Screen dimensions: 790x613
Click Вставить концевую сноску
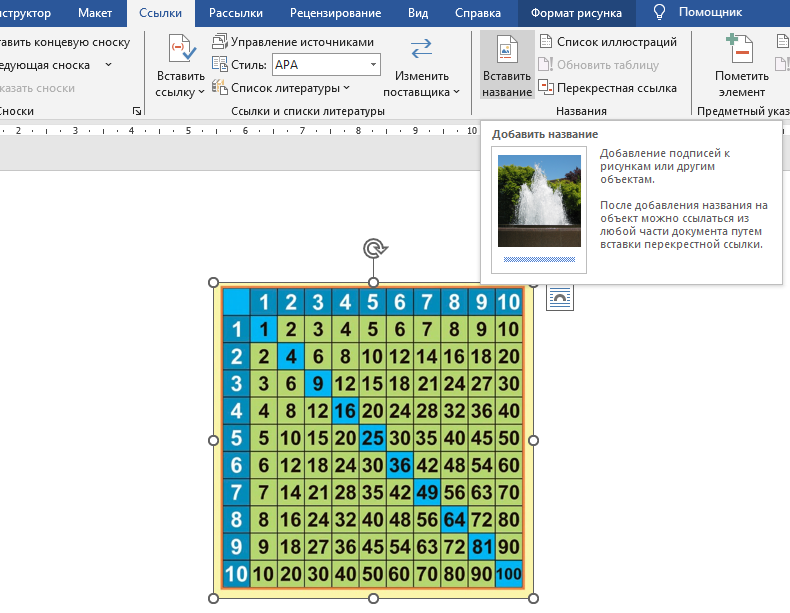click(x=65, y=42)
